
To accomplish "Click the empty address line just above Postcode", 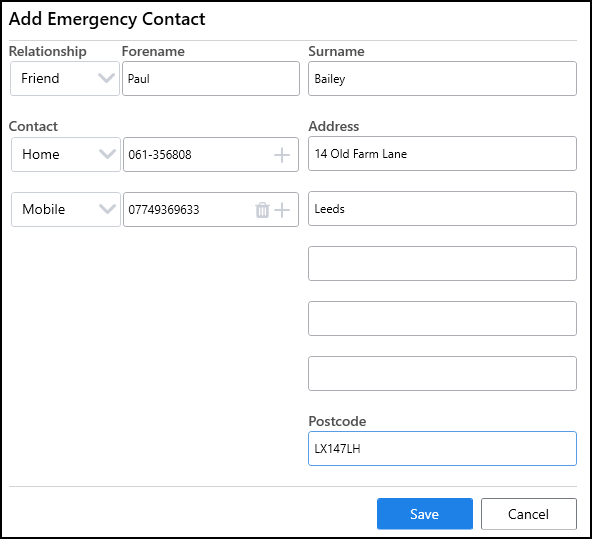I will click(442, 373).
